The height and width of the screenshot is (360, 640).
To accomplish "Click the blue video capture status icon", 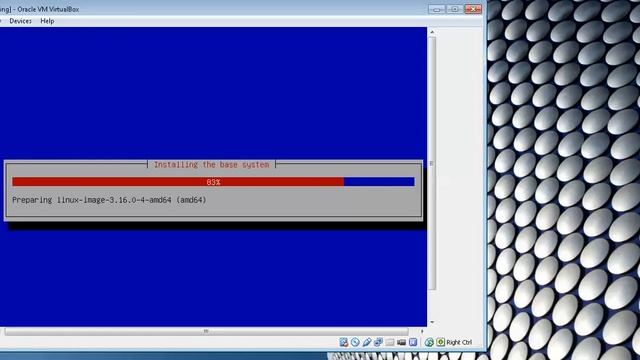I will pyautogui.click(x=413, y=342).
